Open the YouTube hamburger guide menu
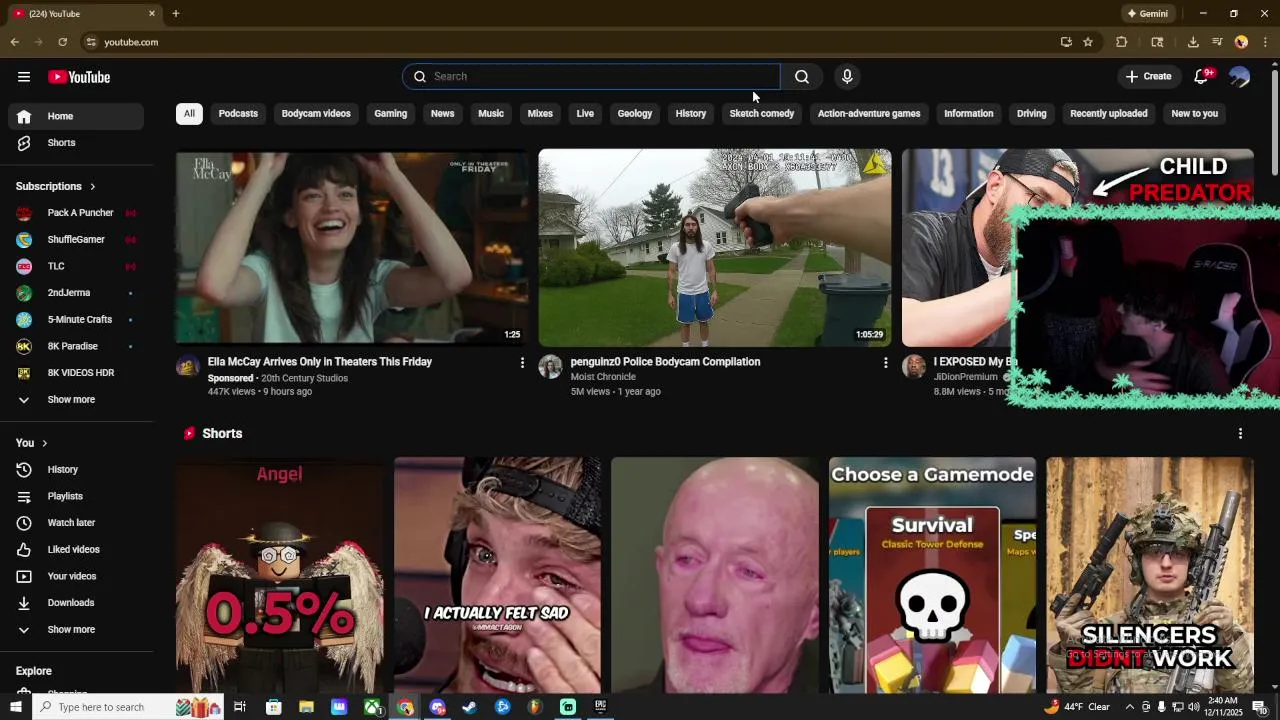The height and width of the screenshot is (720, 1280). 24,77
